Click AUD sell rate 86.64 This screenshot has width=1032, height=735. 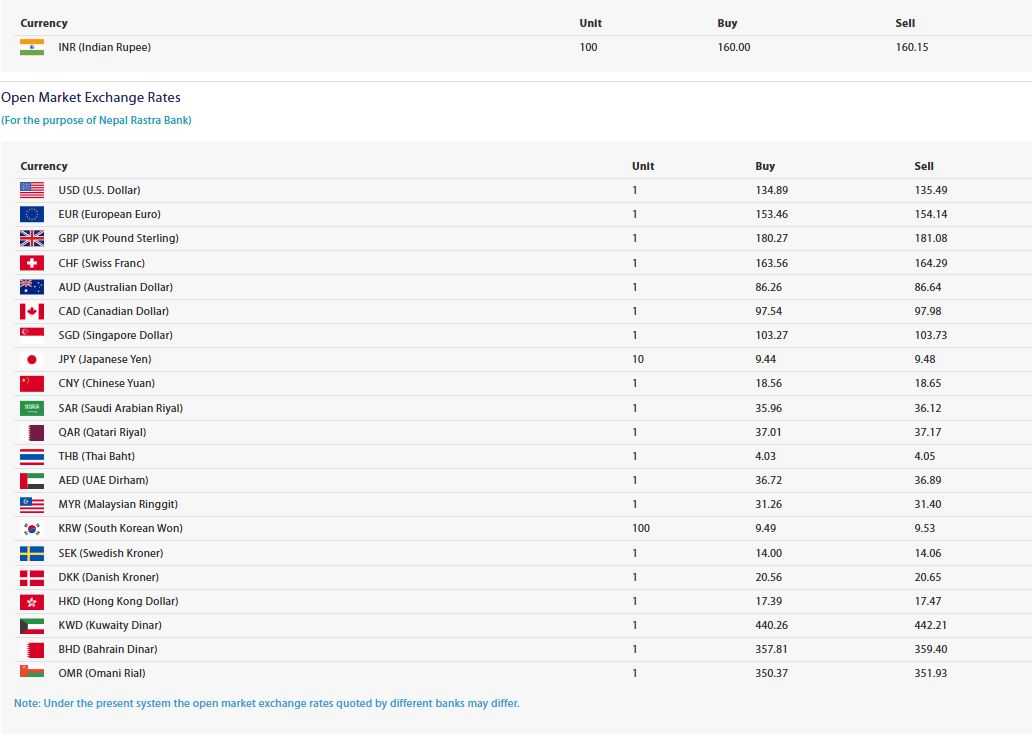(x=927, y=287)
